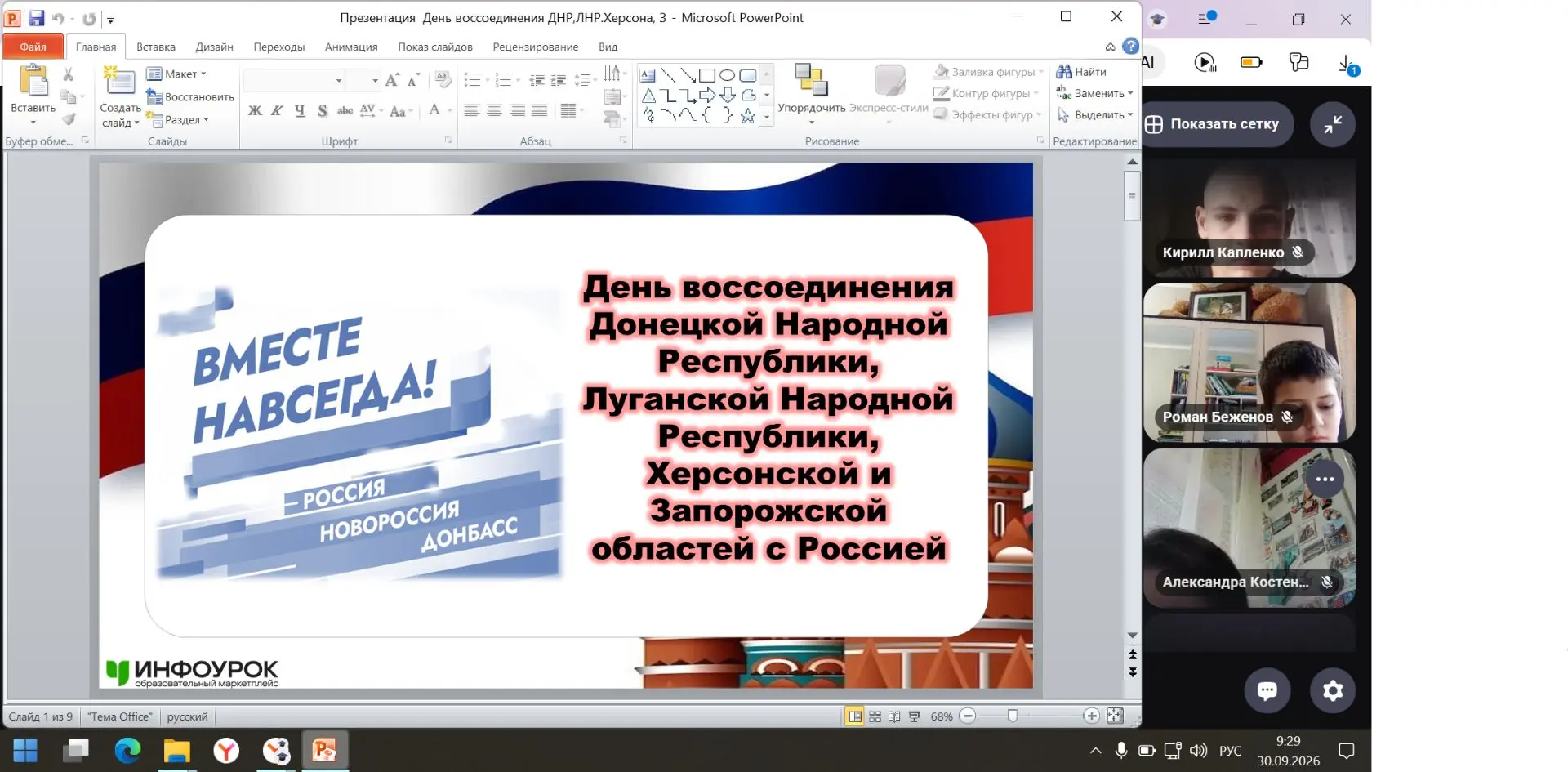Open the Показ слайдов tab
This screenshot has height=772, width=1568.
(x=435, y=47)
